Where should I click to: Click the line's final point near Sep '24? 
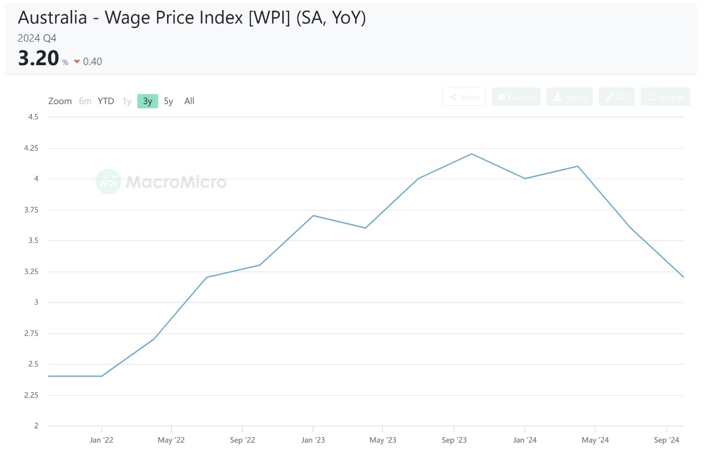pos(683,277)
